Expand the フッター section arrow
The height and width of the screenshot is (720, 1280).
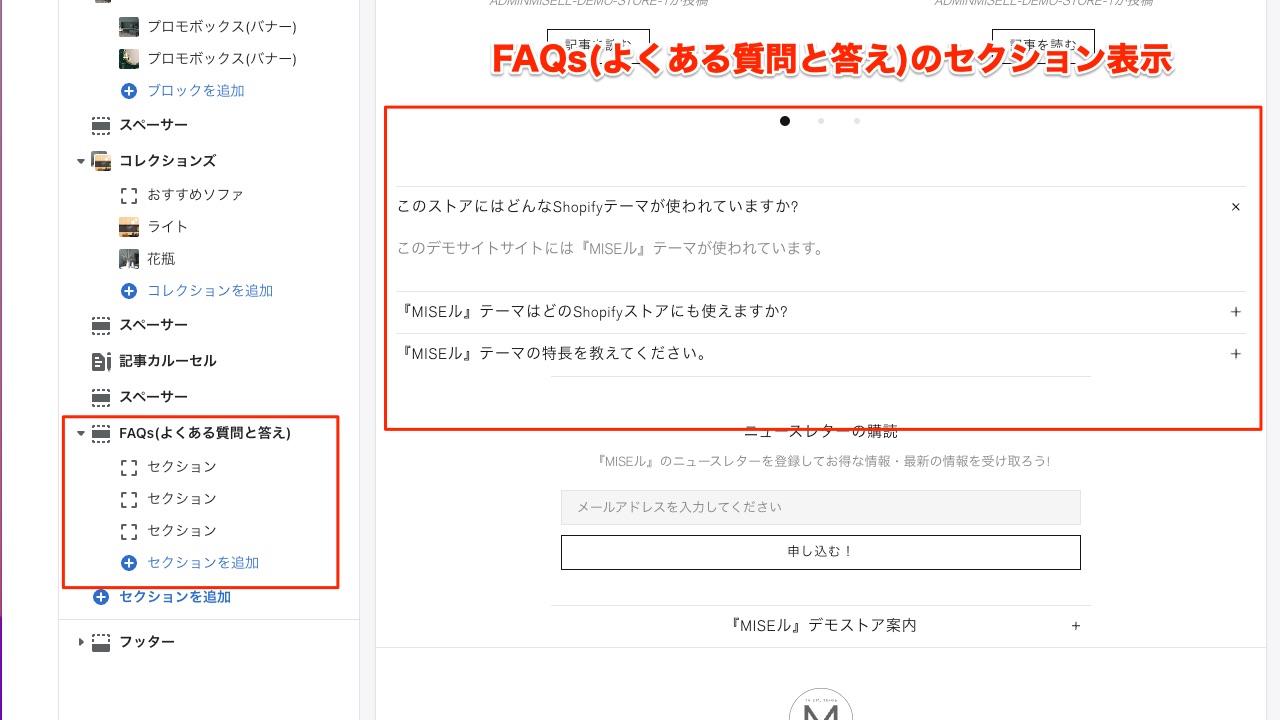click(x=81, y=642)
